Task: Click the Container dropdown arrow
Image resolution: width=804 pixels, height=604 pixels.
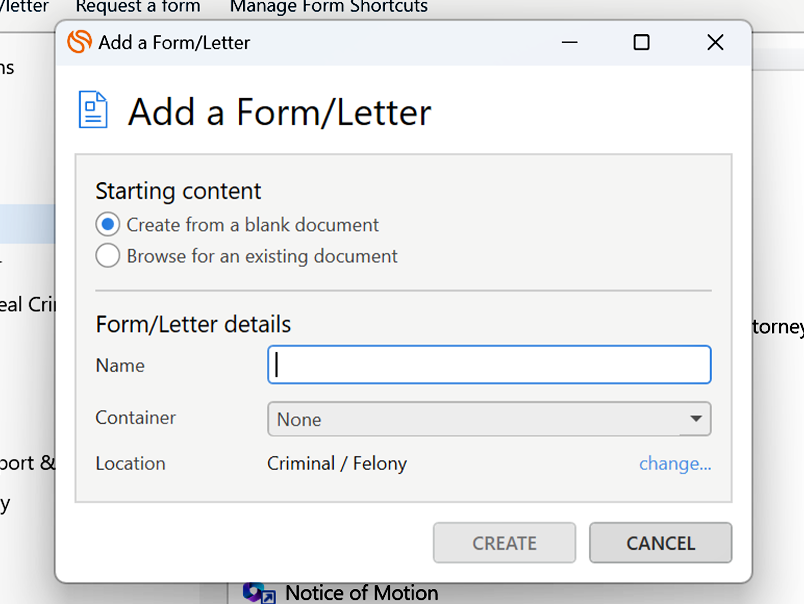Action: tap(696, 419)
